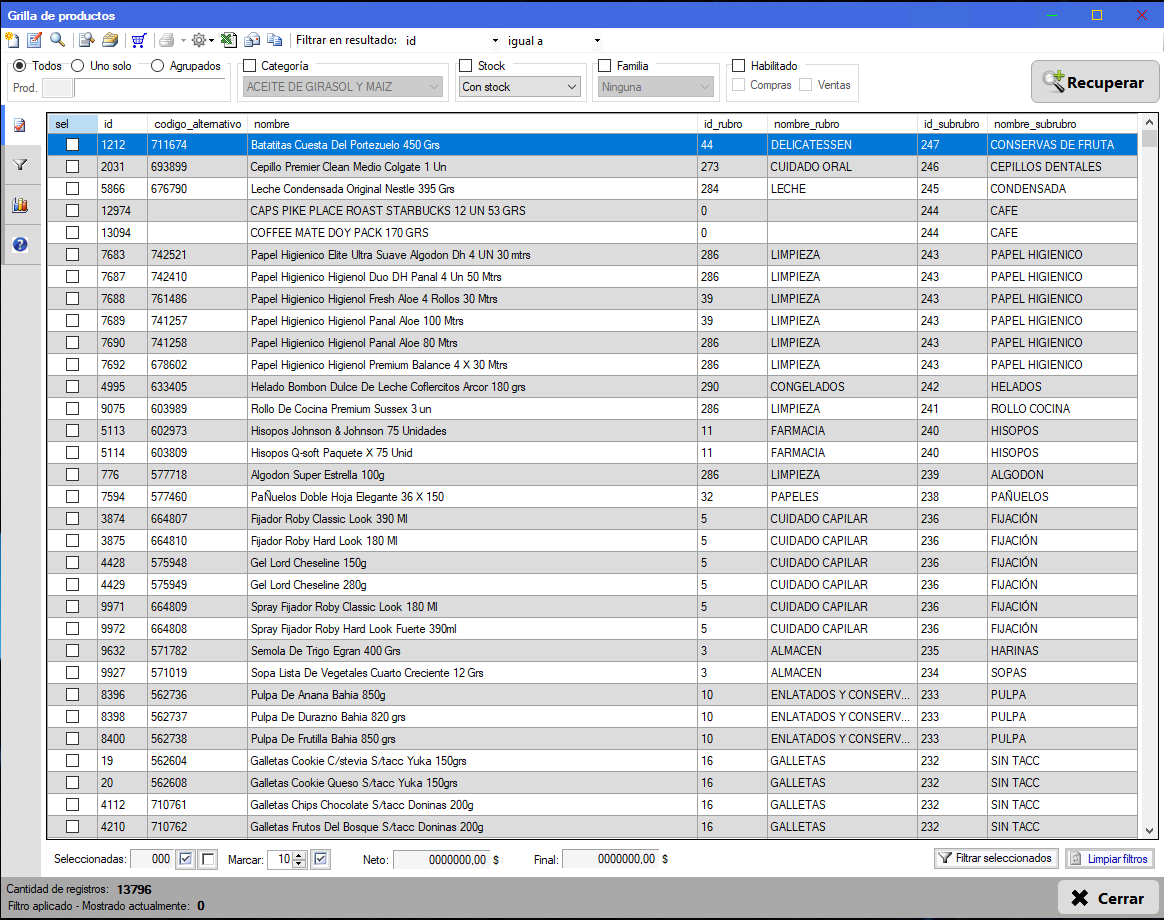Sort by the 'id' column header
The height and width of the screenshot is (920, 1164).
point(122,124)
